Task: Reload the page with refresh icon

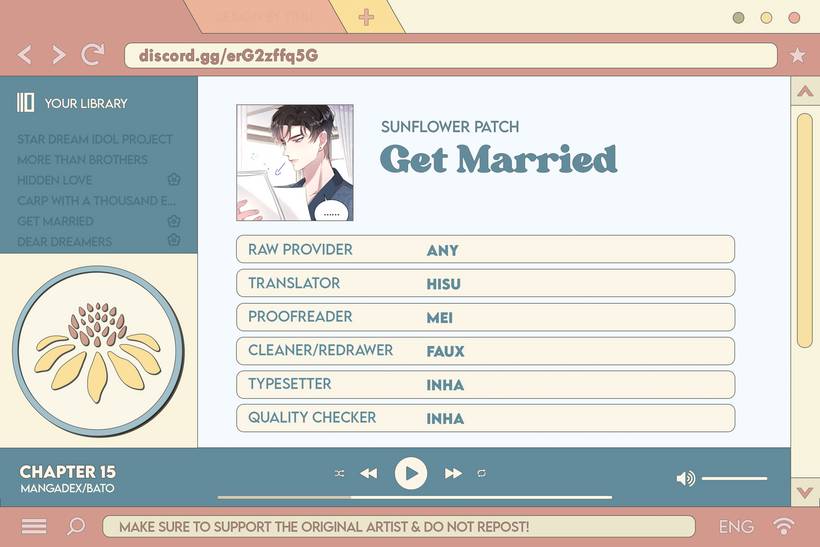Action: 93,55
